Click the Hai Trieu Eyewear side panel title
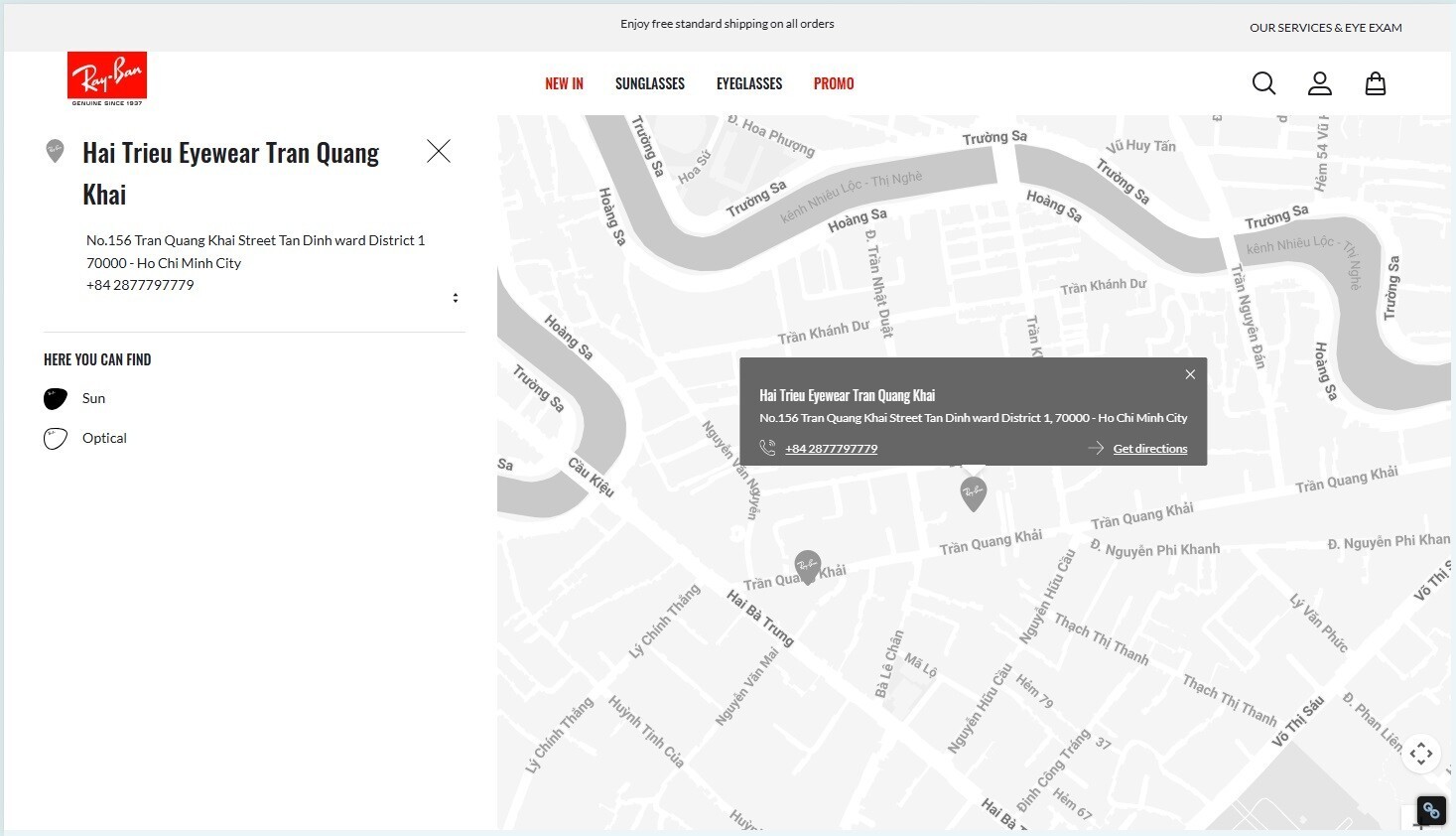Screen dimensions: 1456x836 (231, 174)
